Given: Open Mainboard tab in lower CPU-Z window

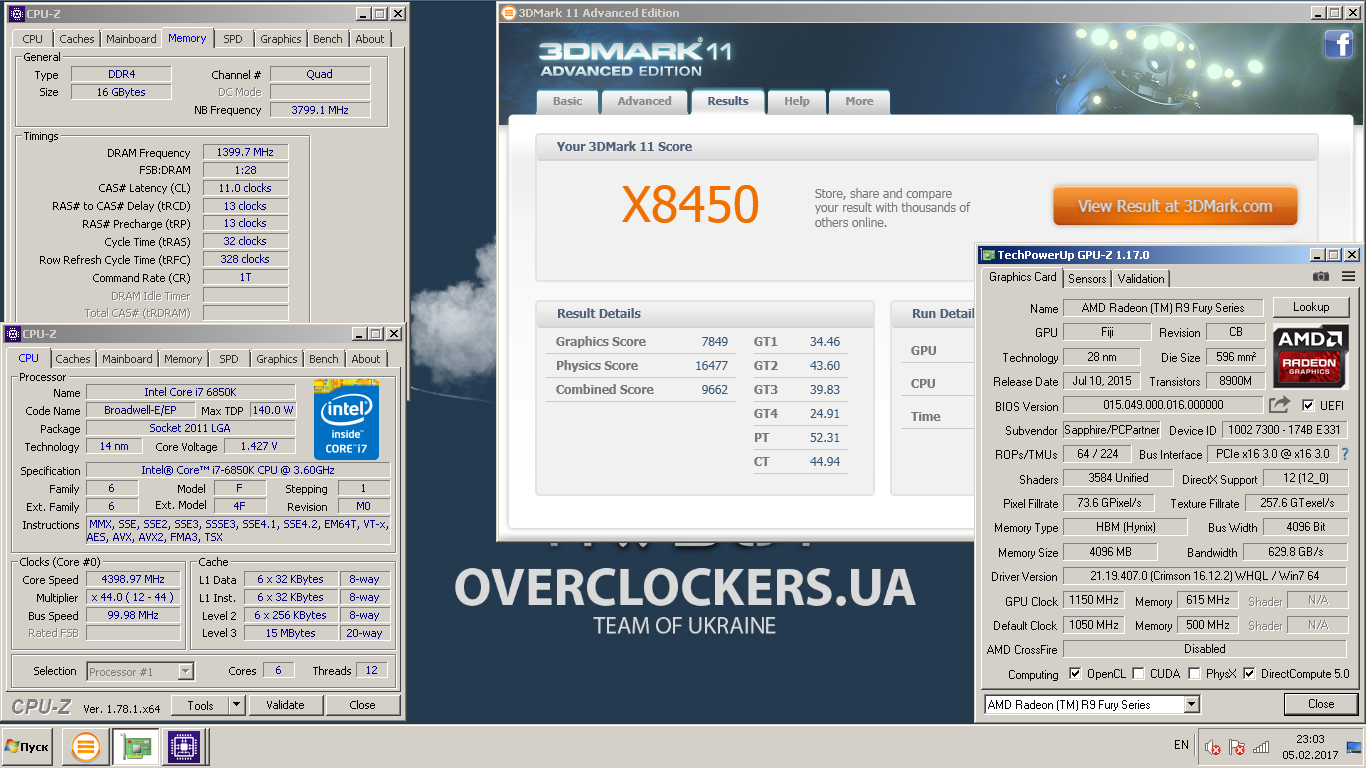Looking at the screenshot, I should 127,359.
